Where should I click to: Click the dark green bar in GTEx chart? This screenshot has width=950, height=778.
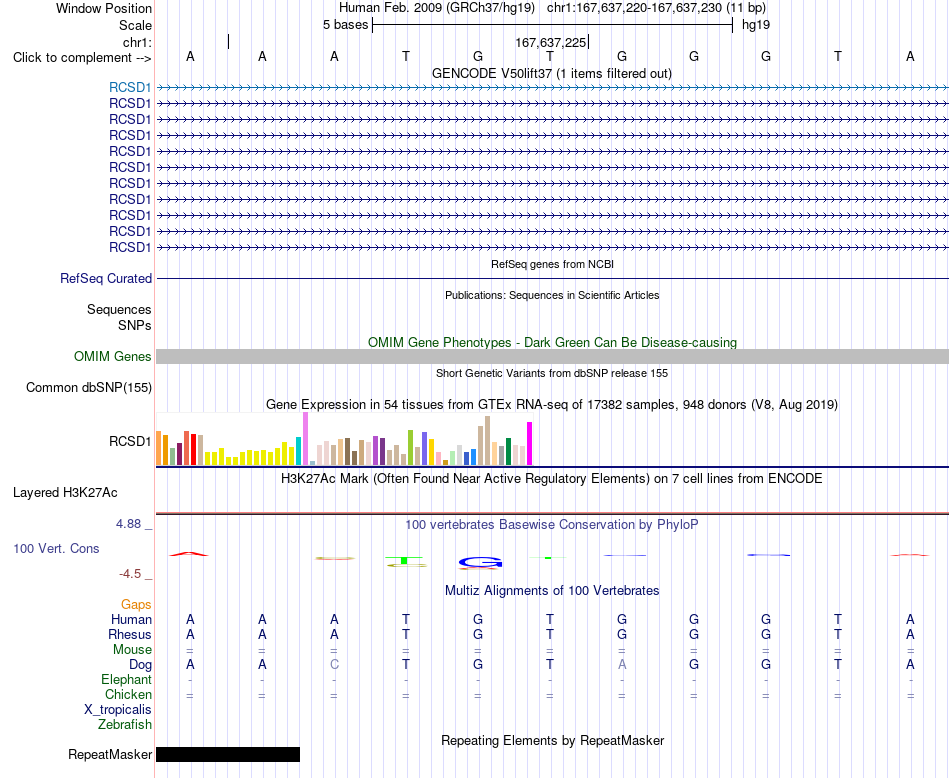click(x=508, y=451)
